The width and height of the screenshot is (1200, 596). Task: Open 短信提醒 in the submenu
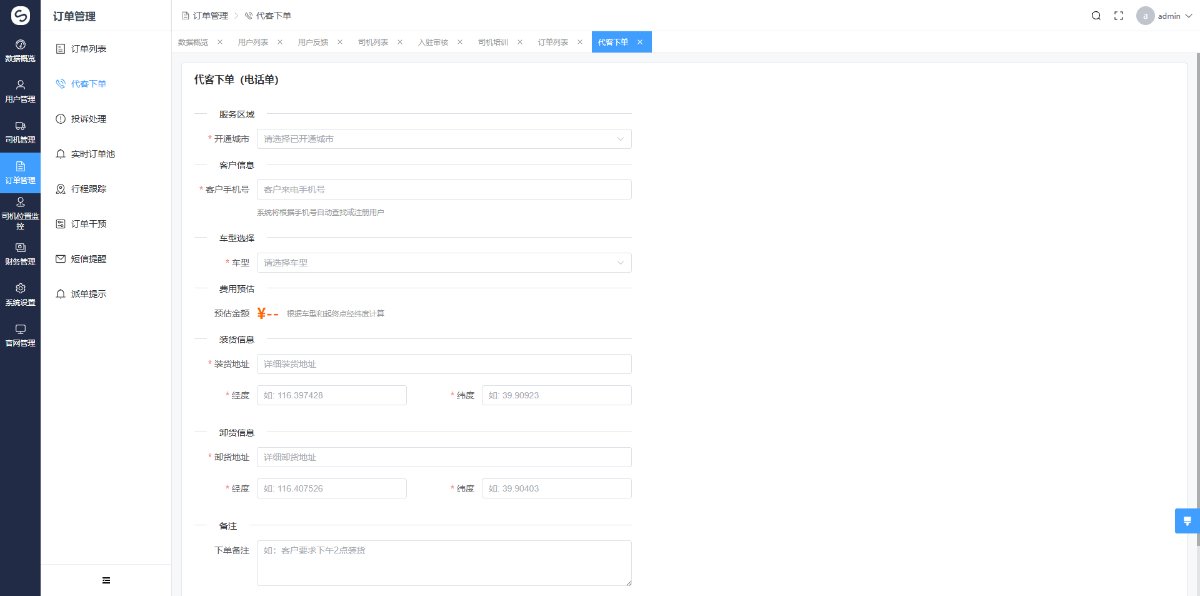coord(106,259)
